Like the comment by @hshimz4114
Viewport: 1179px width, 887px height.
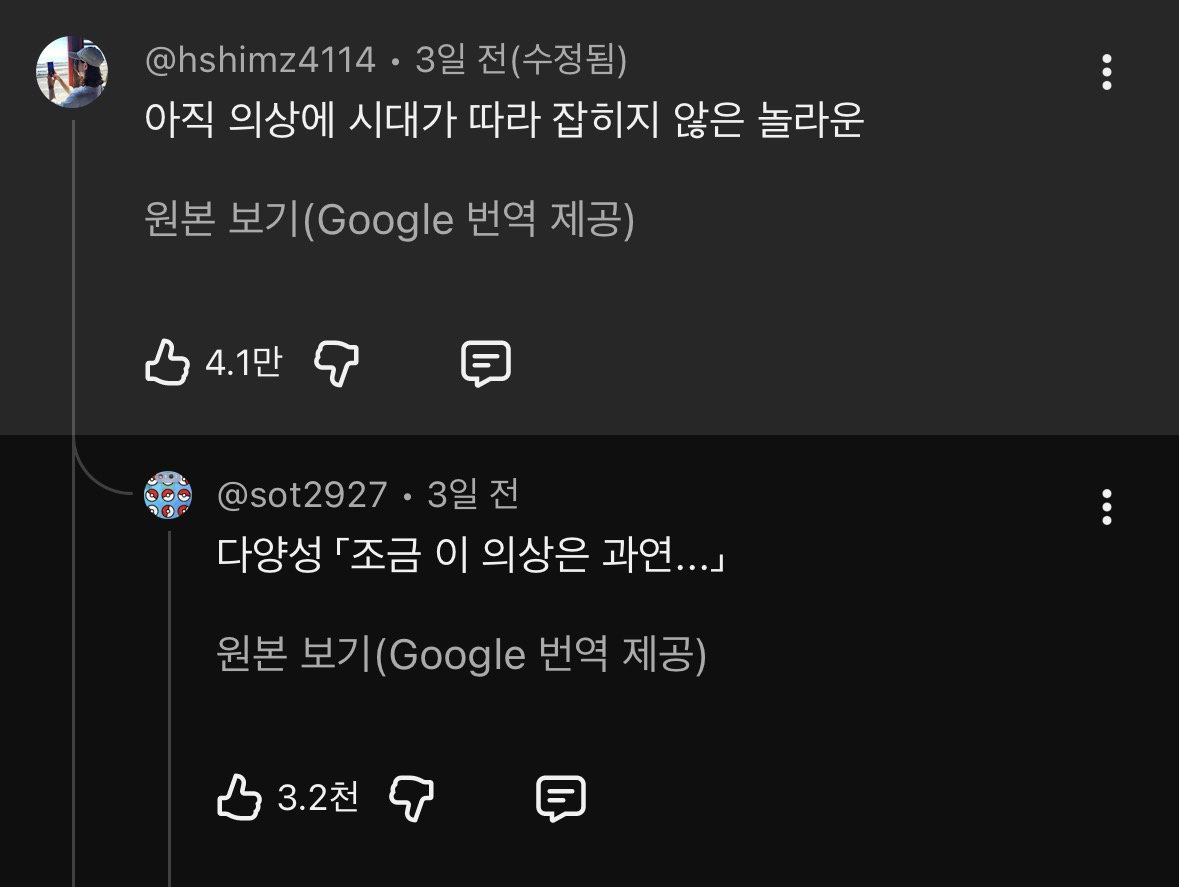pos(166,362)
